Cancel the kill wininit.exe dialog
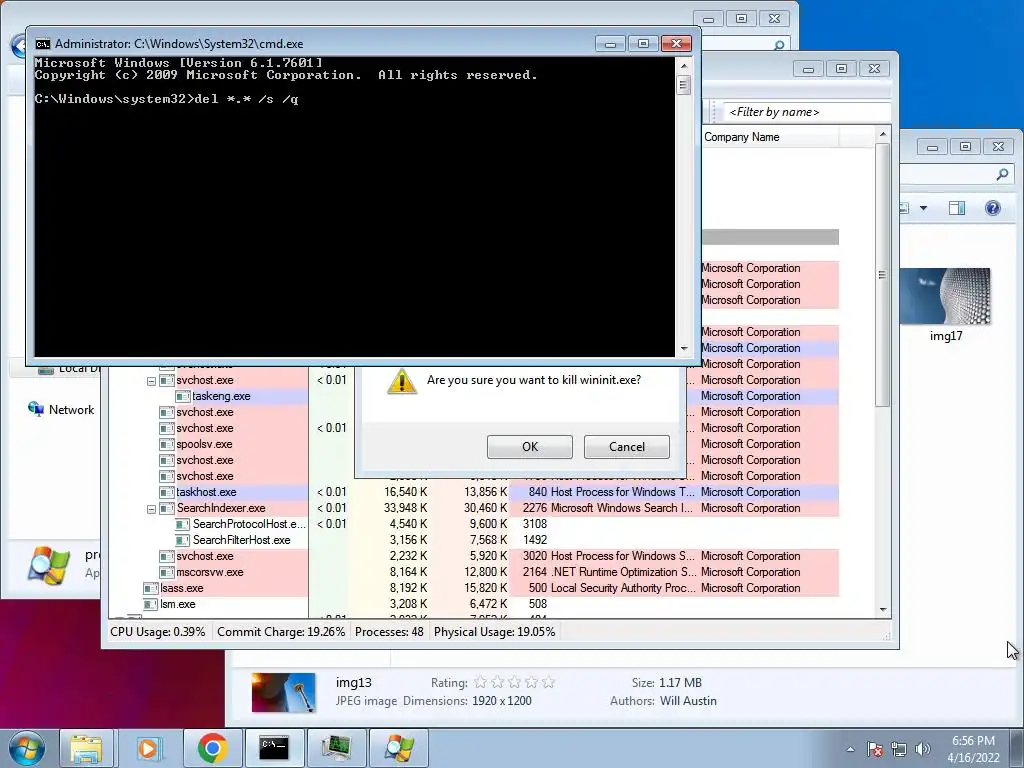Image resolution: width=1024 pixels, height=768 pixels. point(626,447)
